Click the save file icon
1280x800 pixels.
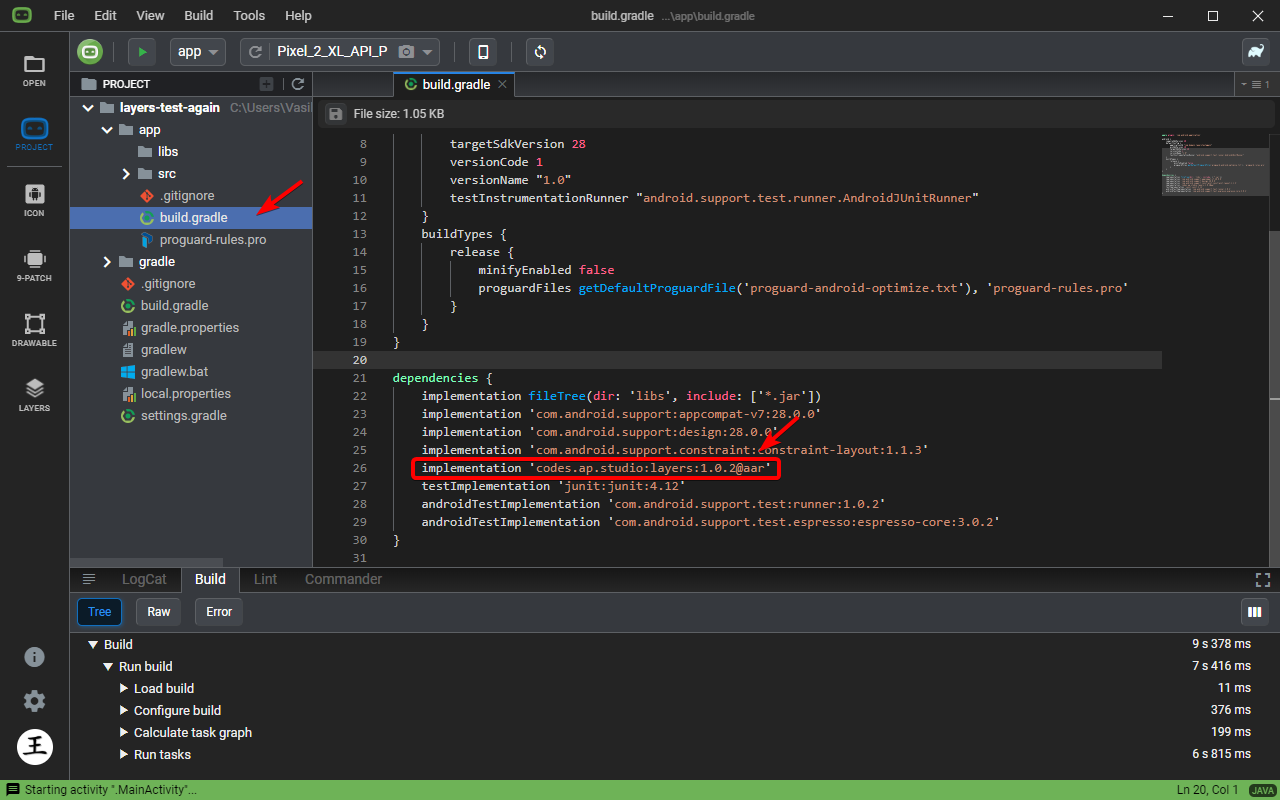tap(336, 114)
